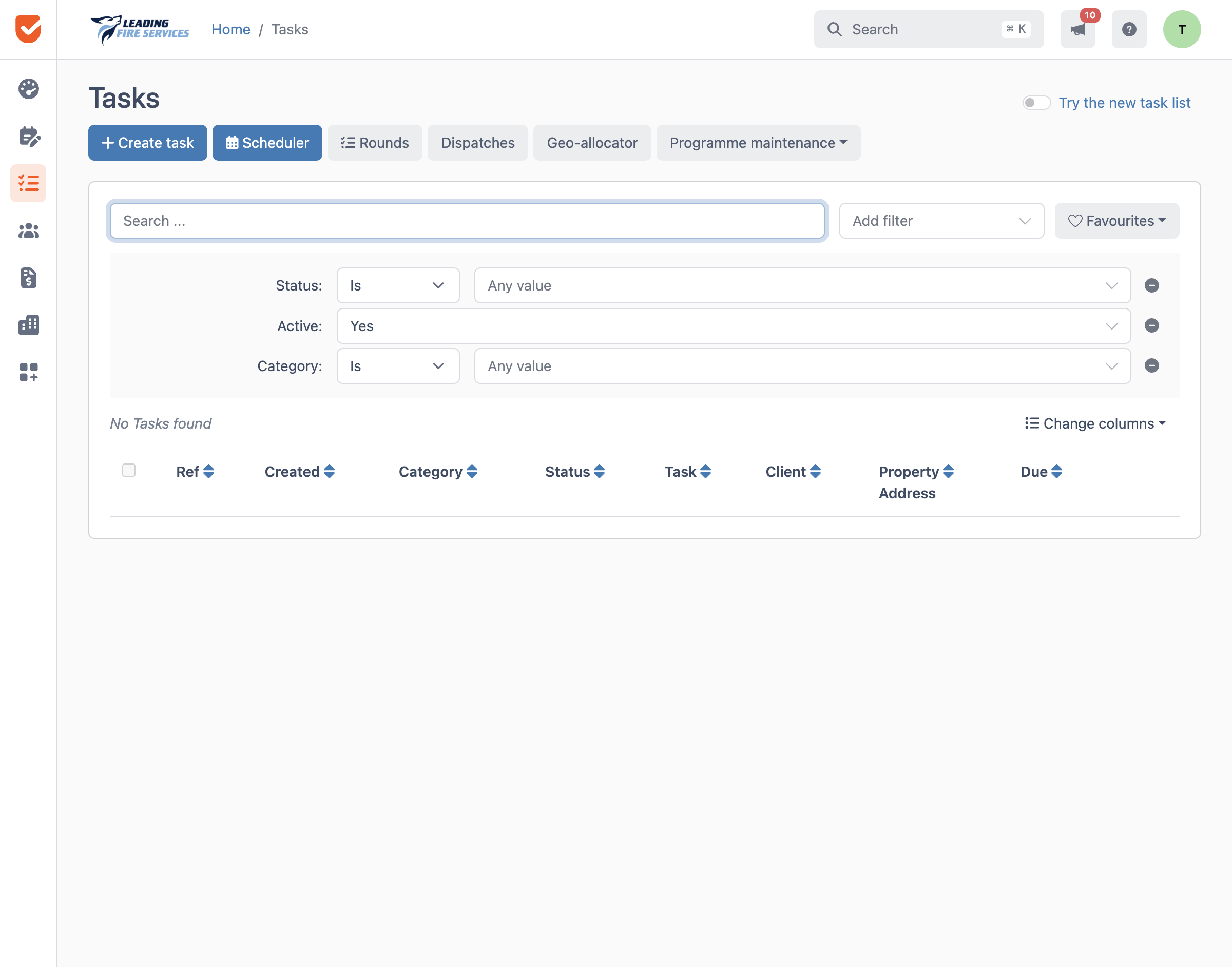This screenshot has height=967, width=1232.
Task: Expand the Change columns menu
Action: [1095, 423]
